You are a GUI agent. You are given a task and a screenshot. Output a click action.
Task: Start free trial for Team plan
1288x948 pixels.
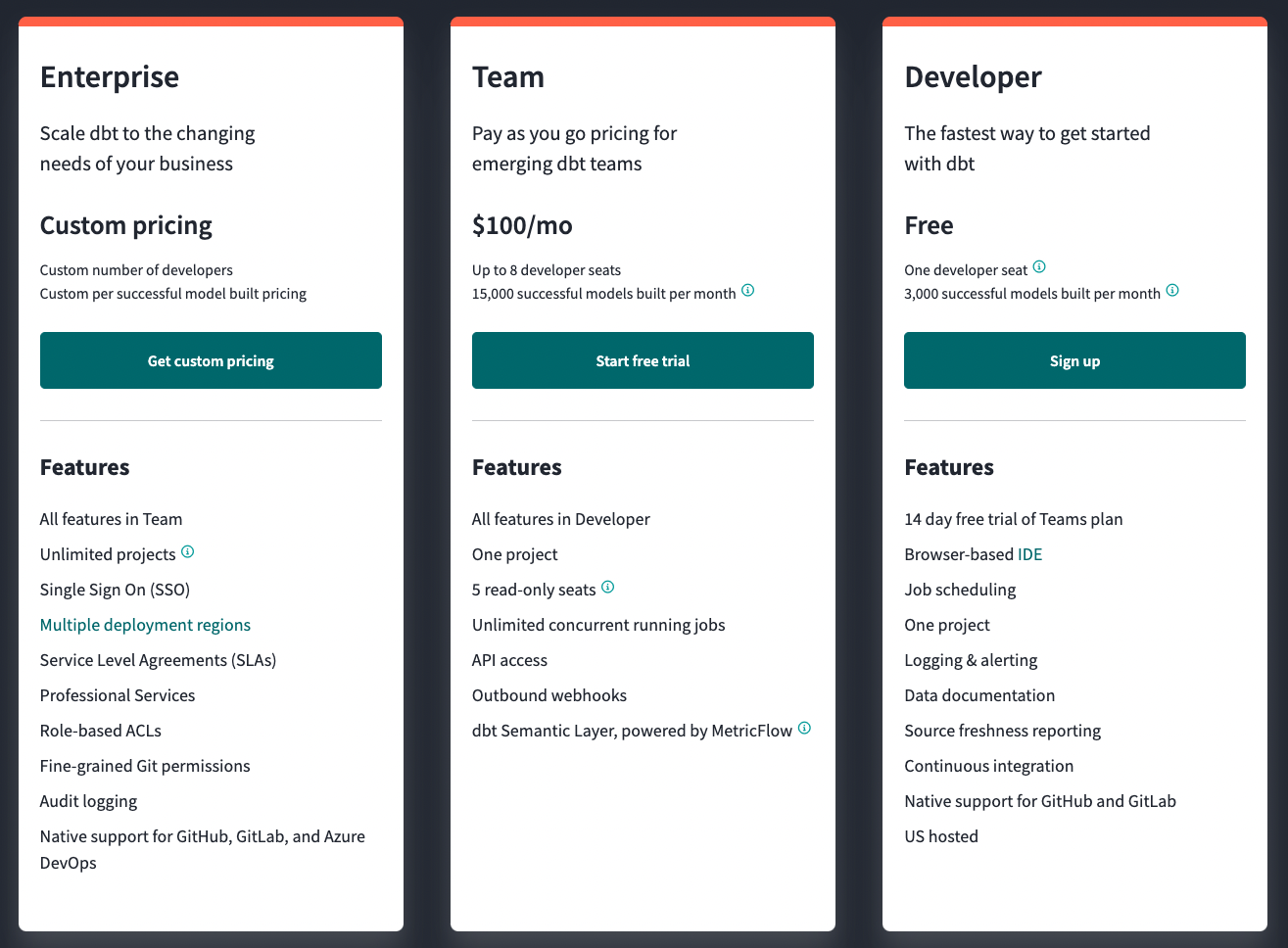pos(643,360)
